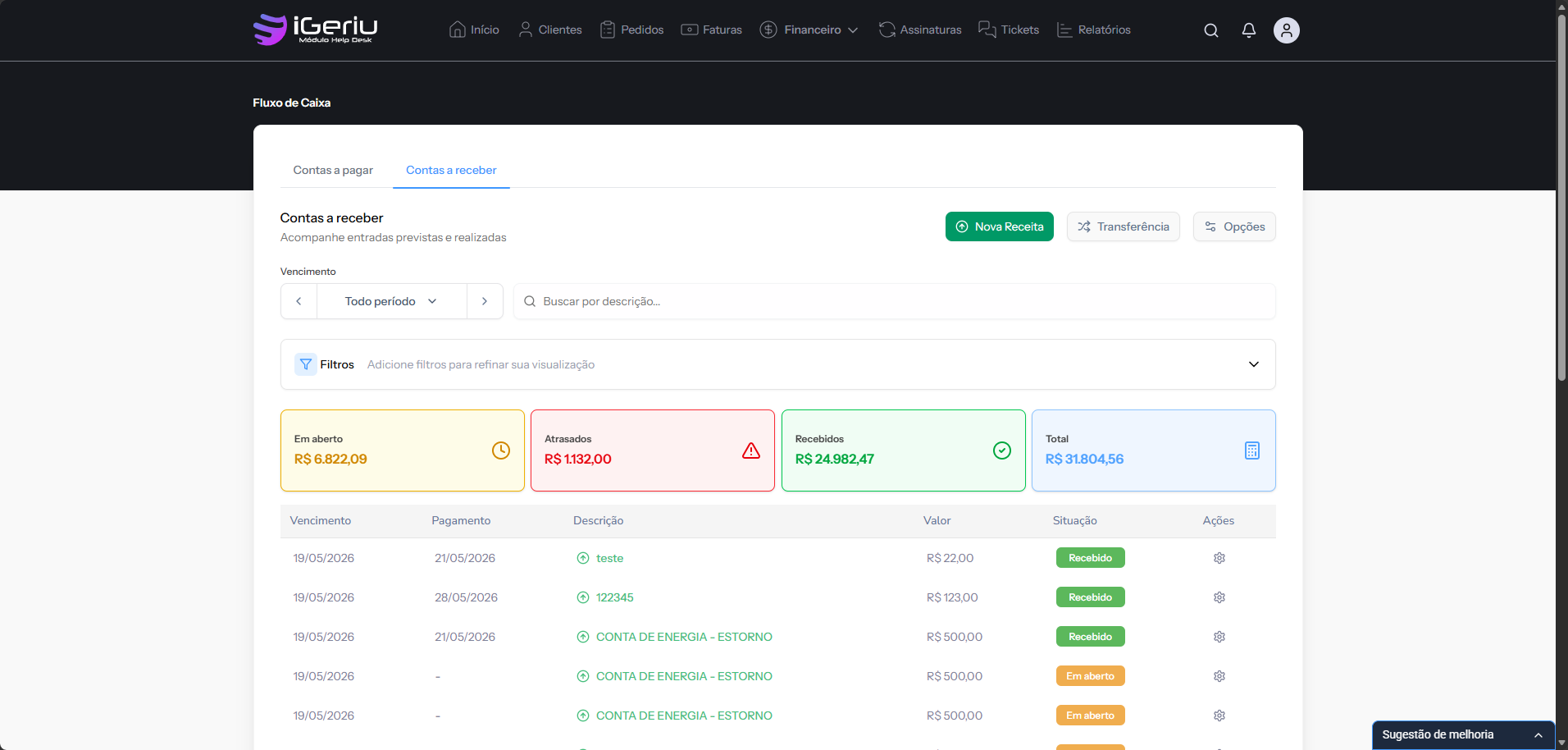The image size is (1568, 750).
Task: Click the R$ 123,00 value cell
Action: [952, 597]
